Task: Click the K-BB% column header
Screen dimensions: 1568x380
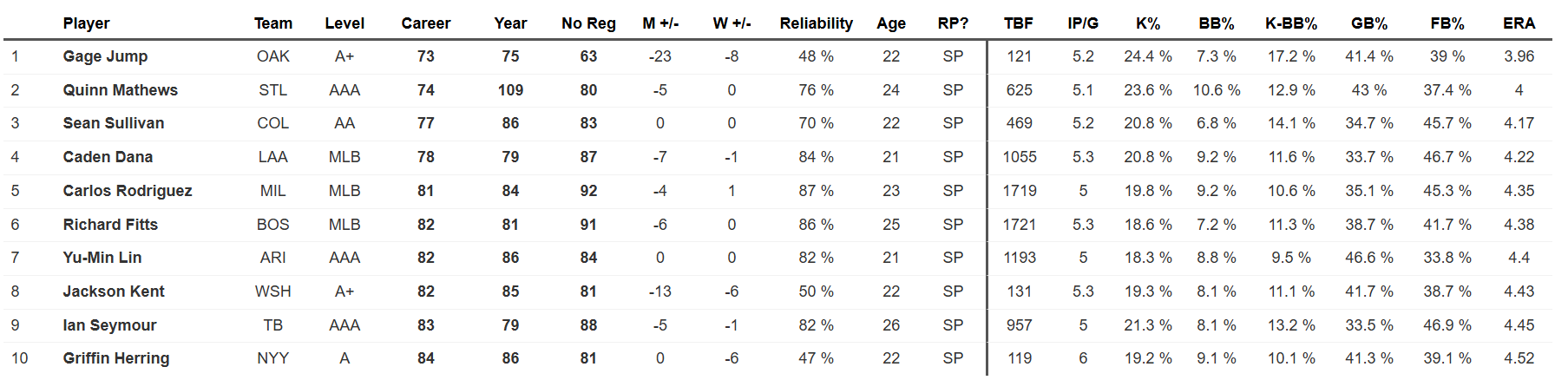Action: coord(1291,23)
